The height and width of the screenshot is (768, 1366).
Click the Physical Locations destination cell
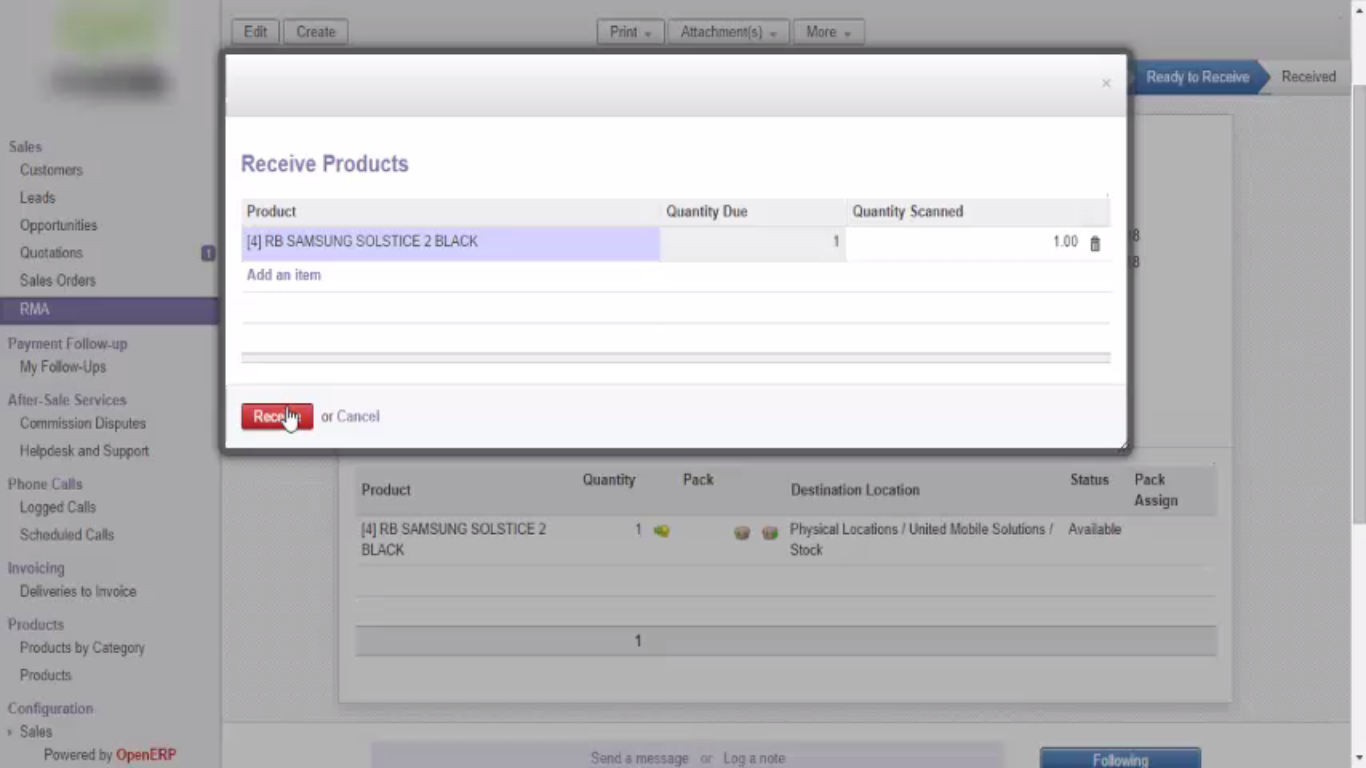click(x=921, y=540)
